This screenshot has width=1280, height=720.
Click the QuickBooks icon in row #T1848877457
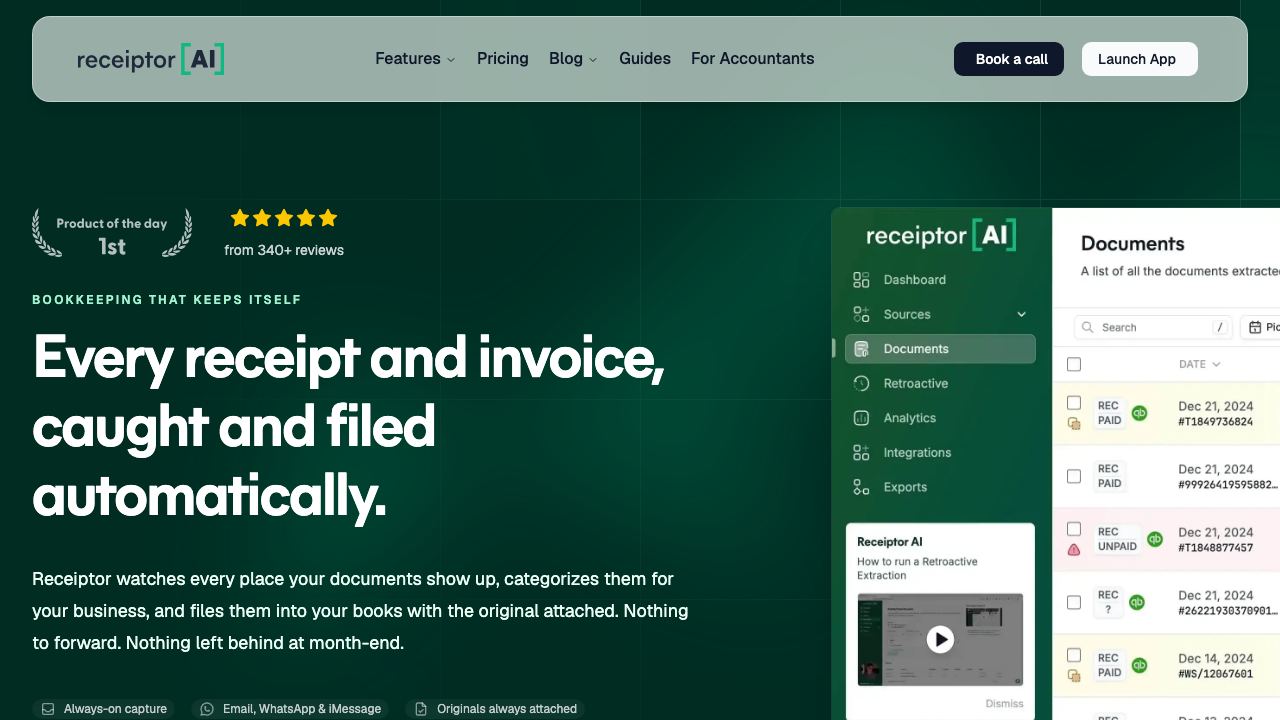pos(1155,539)
